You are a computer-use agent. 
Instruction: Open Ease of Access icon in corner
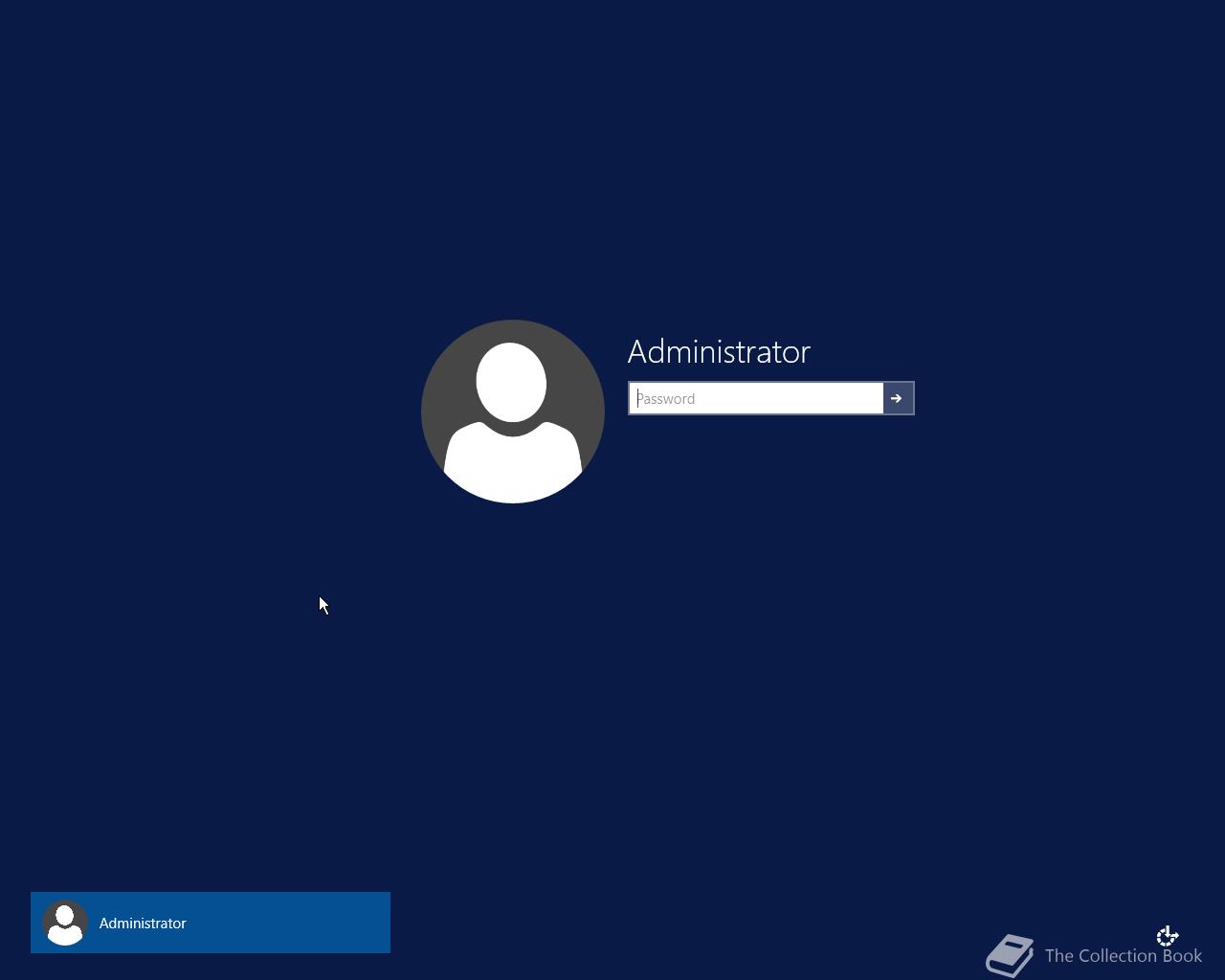[1167, 936]
